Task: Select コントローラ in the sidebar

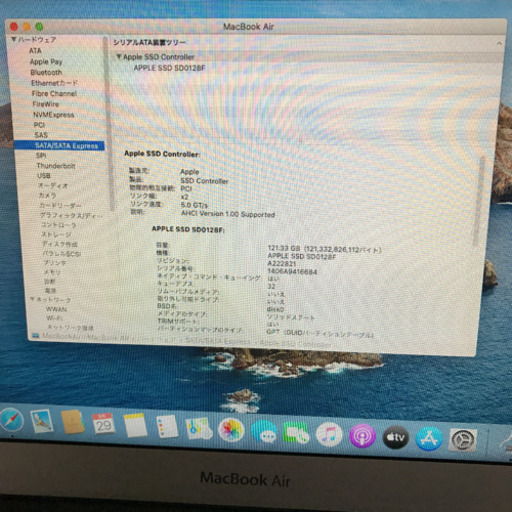Action: pos(58,225)
